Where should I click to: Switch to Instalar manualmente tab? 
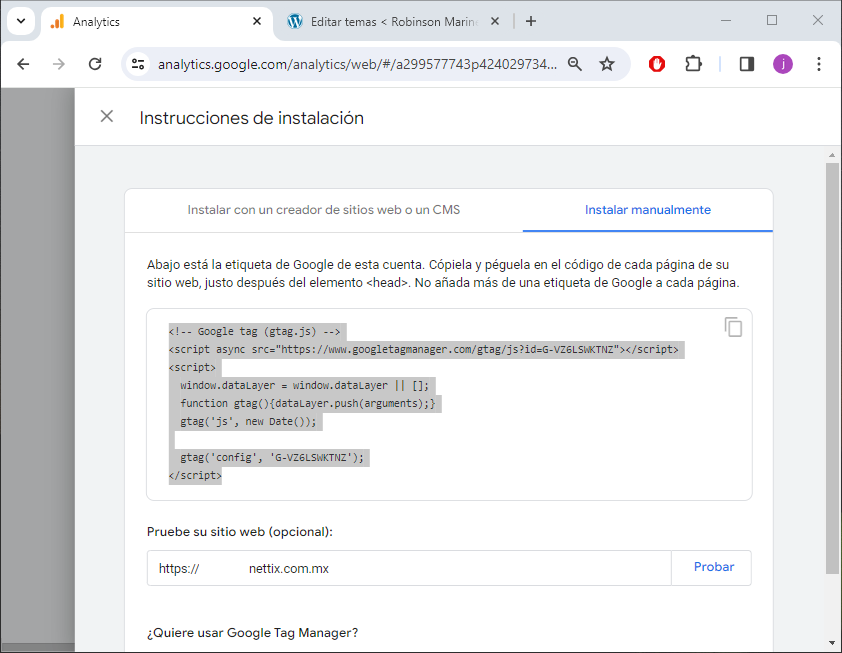pos(647,210)
